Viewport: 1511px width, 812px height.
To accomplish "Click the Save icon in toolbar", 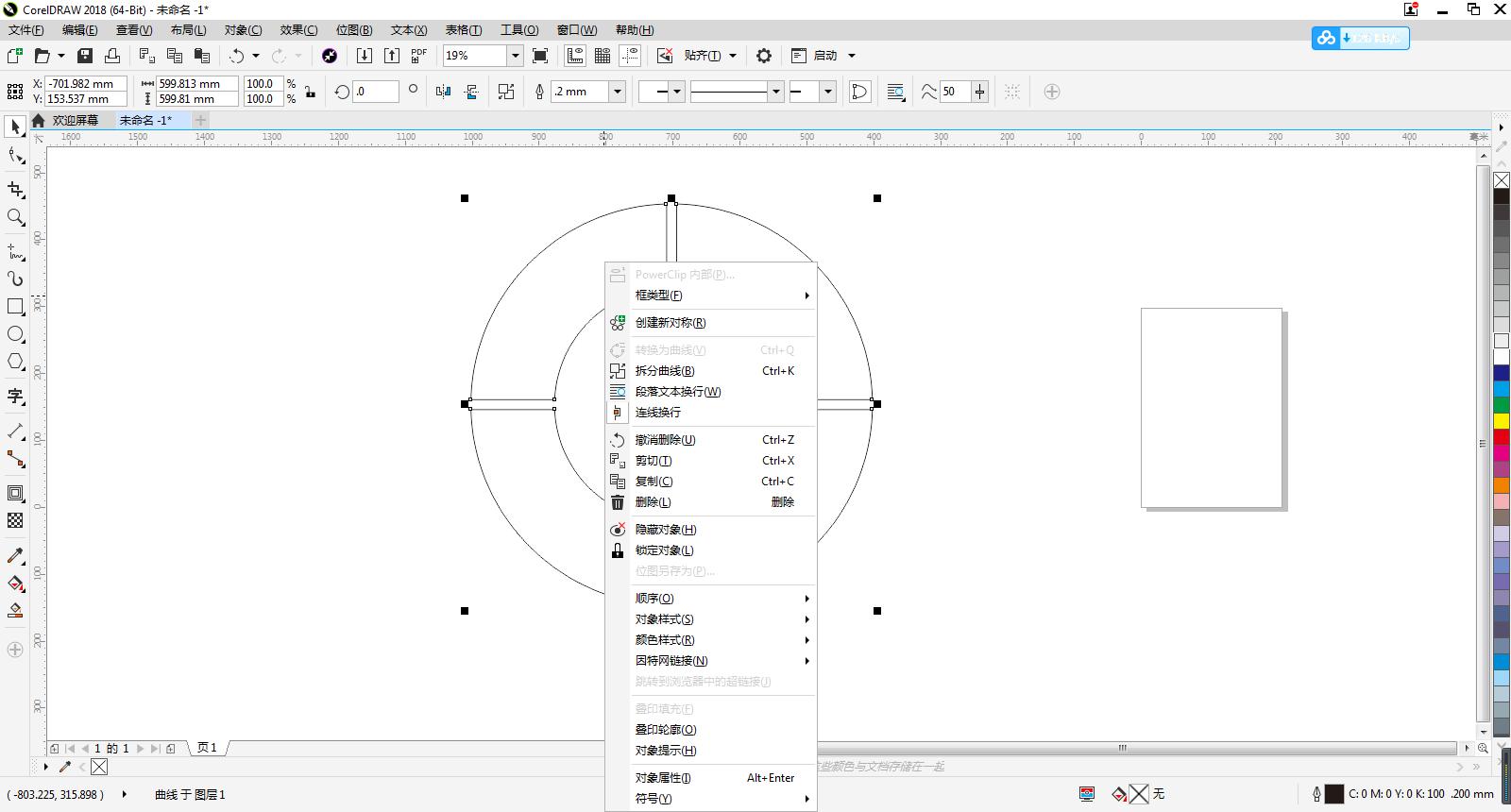I will coord(85,56).
